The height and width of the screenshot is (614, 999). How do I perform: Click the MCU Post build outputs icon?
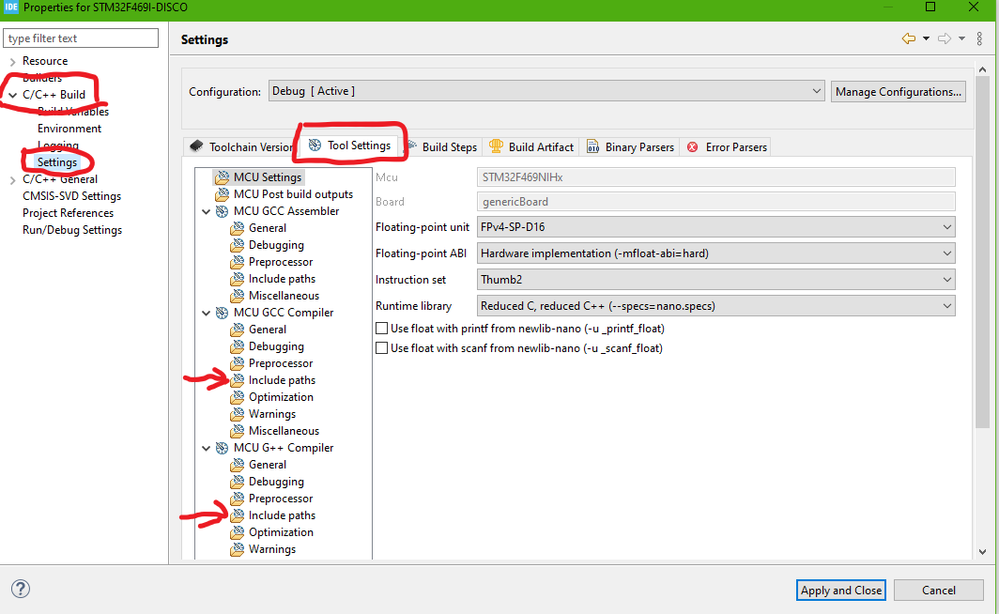pos(222,194)
